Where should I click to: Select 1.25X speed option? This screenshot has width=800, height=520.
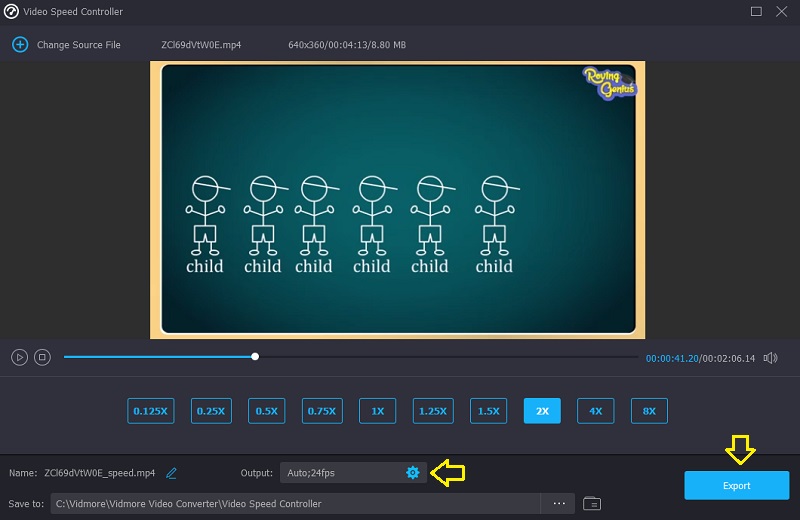coord(434,411)
